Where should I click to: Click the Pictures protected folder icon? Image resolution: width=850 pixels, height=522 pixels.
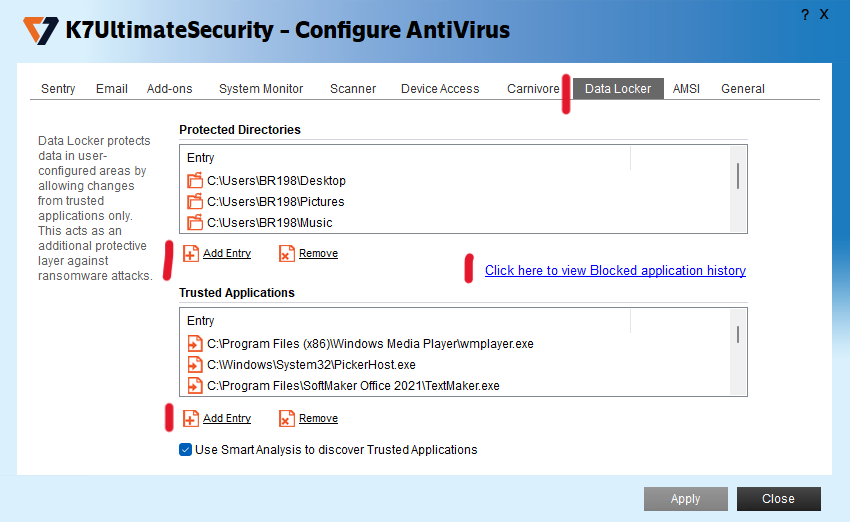(x=195, y=202)
